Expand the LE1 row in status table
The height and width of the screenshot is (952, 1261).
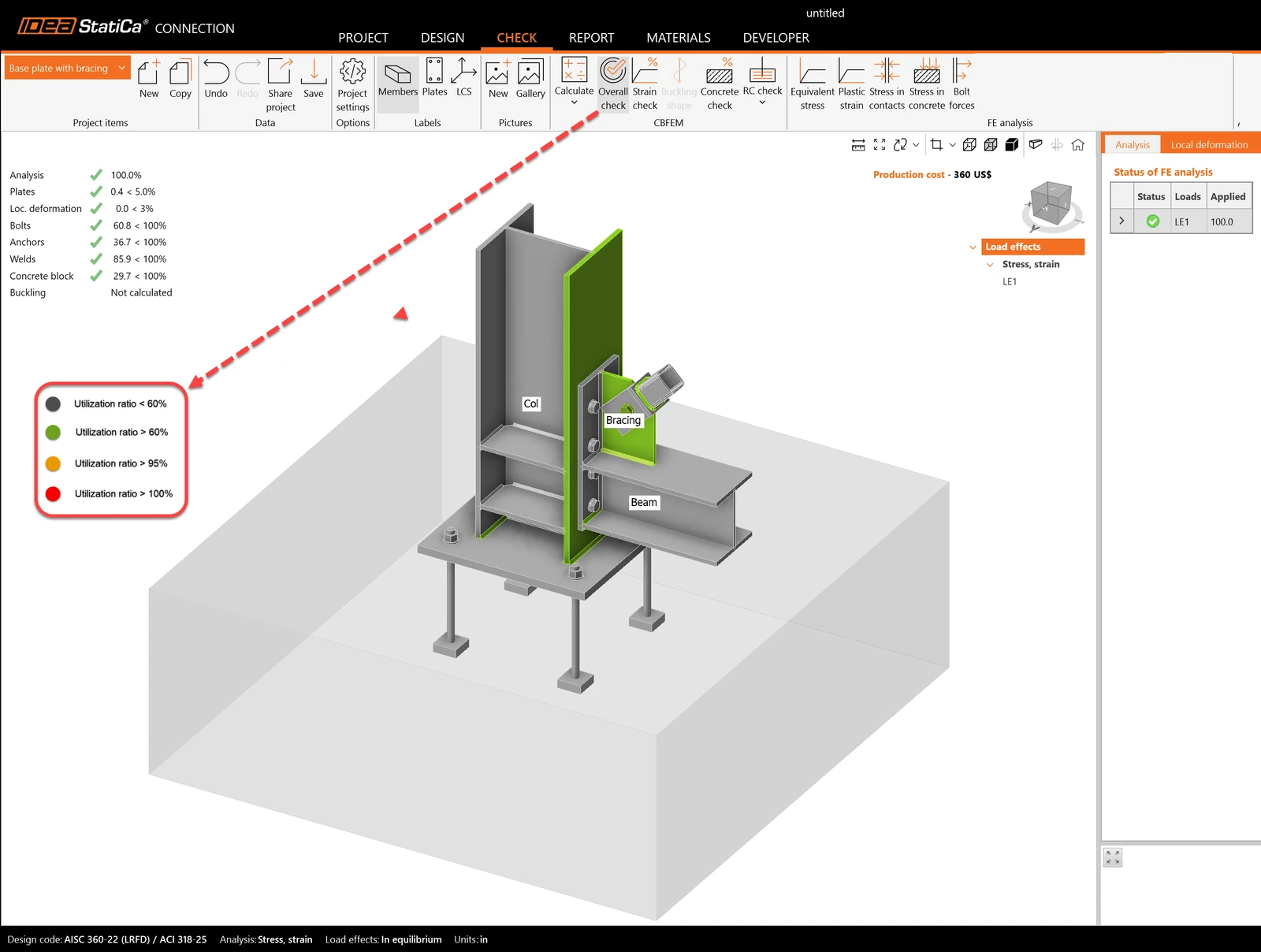(1122, 221)
